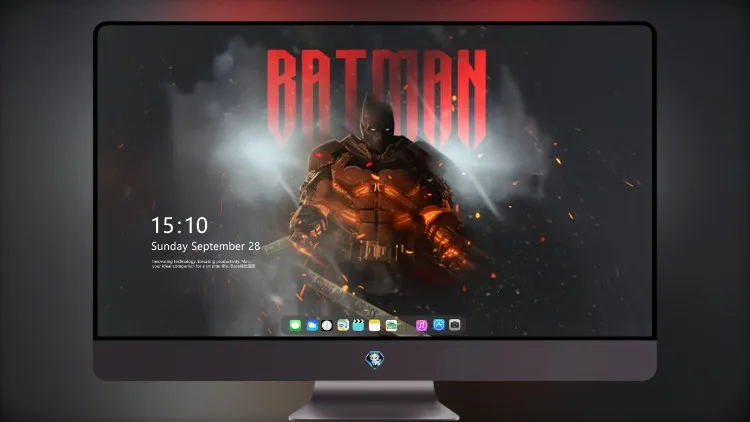This screenshot has width=750, height=422.
Task: Open the yellow Notes app in the dock
Action: pyautogui.click(x=375, y=325)
